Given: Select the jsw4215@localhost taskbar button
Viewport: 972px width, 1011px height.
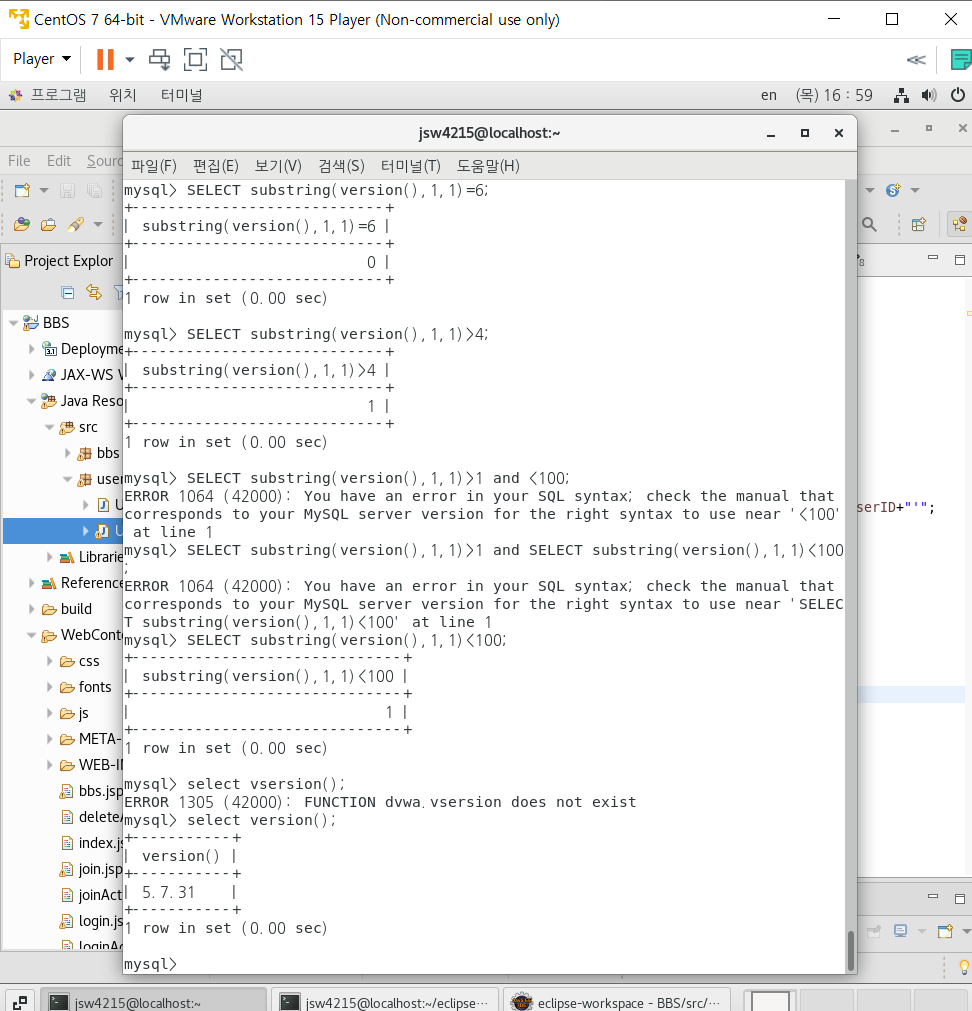Looking at the screenshot, I should click(x=155, y=999).
